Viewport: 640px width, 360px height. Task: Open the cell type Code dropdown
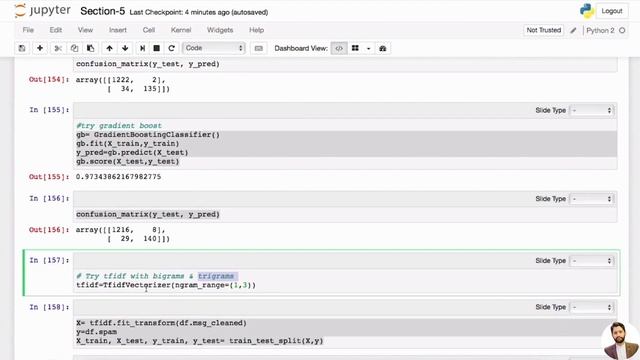click(213, 48)
